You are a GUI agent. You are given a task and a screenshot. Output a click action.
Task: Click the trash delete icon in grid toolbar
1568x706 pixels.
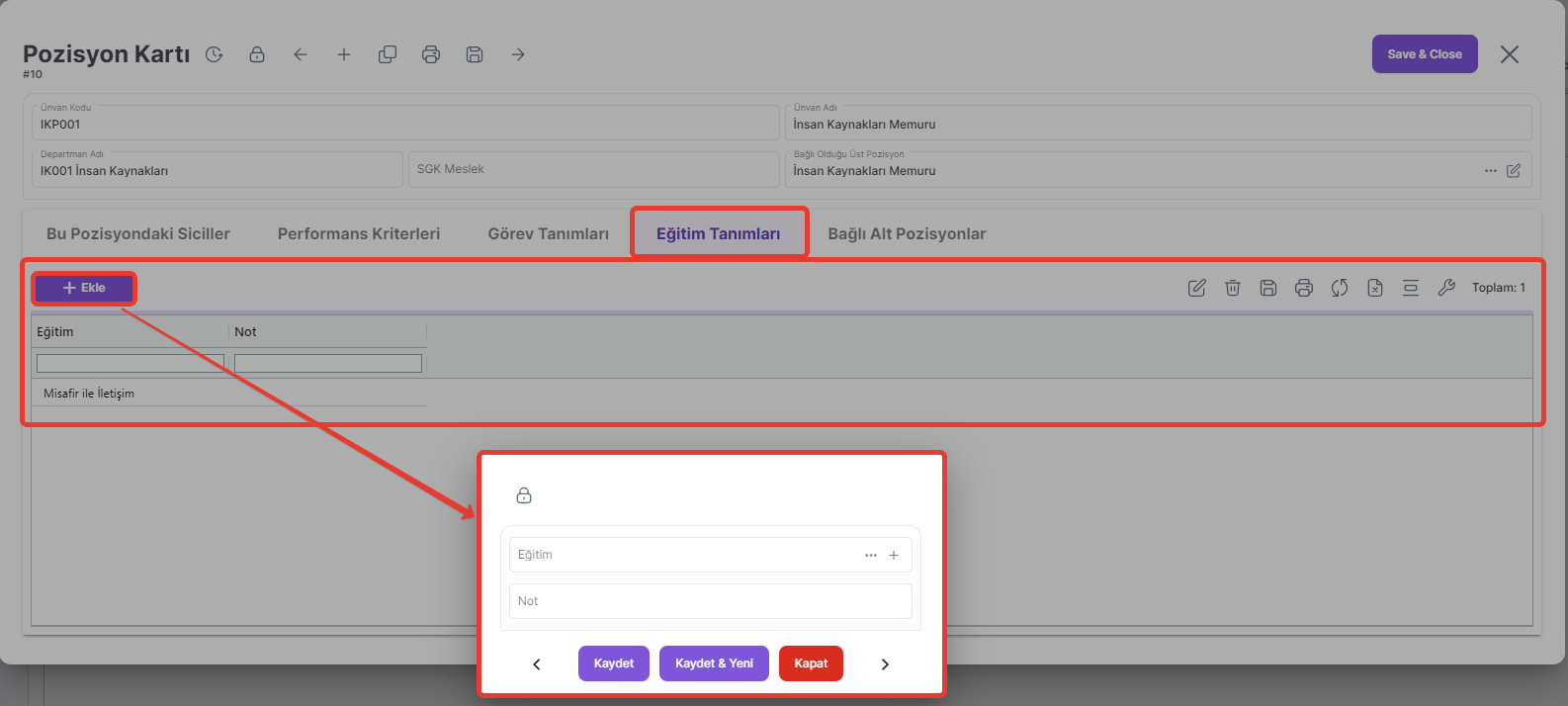(x=1233, y=288)
